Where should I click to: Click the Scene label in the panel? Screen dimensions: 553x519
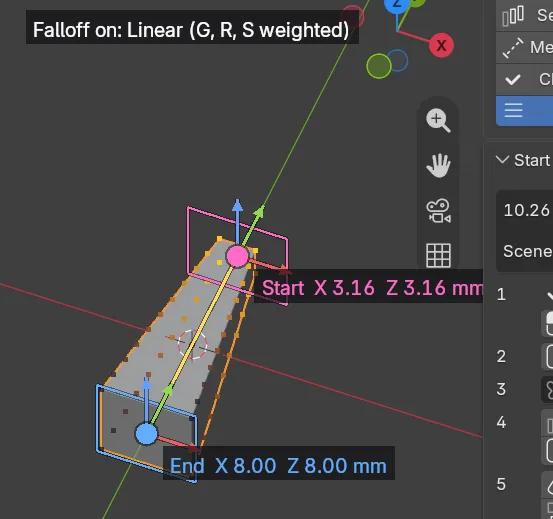pos(528,251)
